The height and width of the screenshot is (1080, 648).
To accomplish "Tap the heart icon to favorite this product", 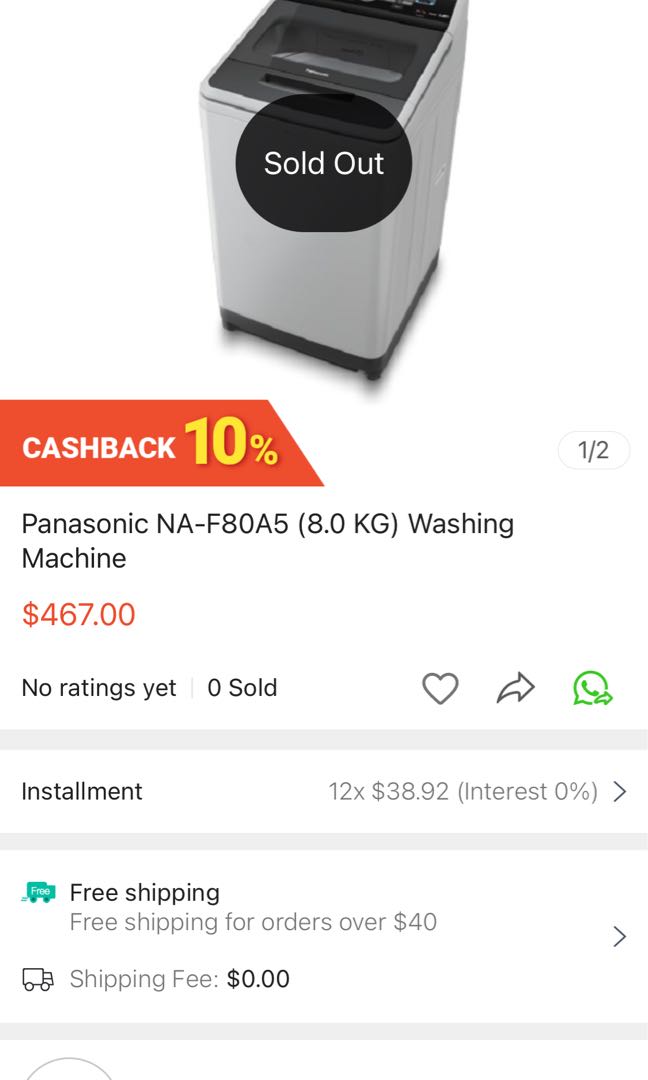I will (438, 687).
